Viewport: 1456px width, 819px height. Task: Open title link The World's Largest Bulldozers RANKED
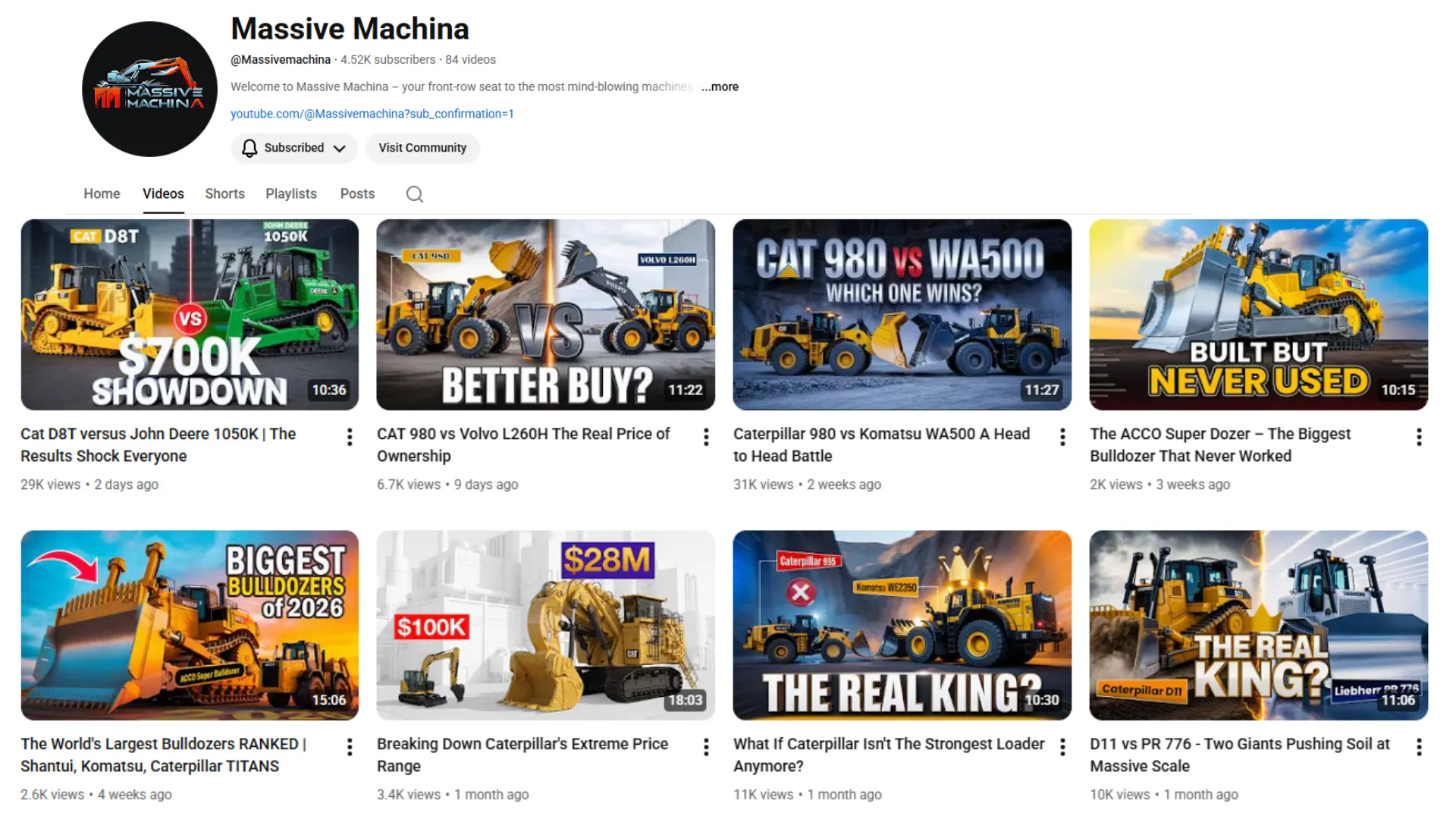click(x=163, y=755)
